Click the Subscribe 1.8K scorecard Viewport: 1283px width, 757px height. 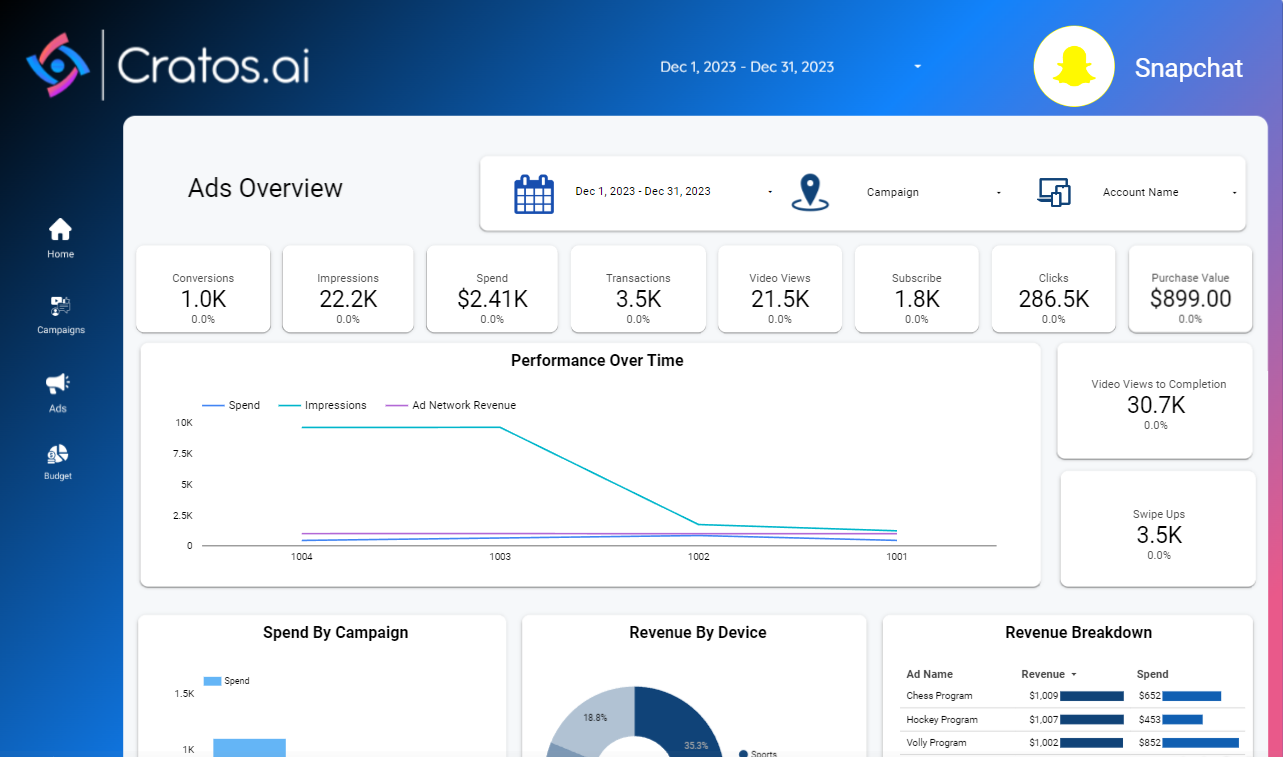[x=917, y=289]
